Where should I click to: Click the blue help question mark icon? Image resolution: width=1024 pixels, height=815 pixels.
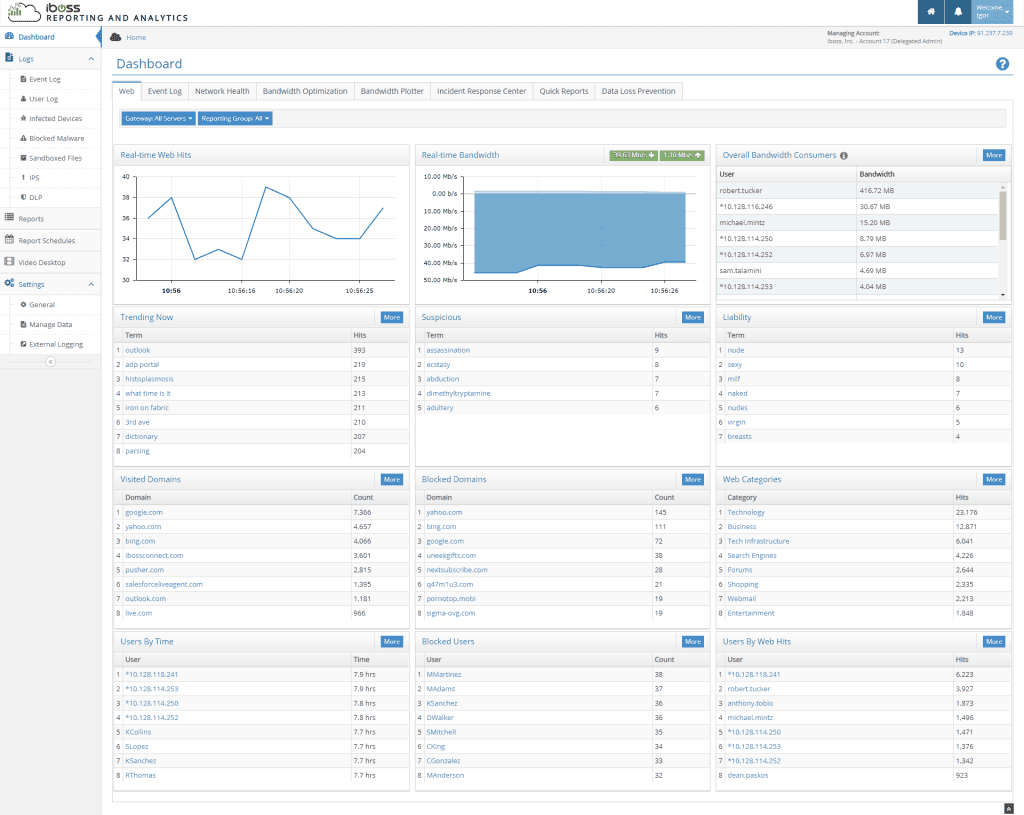(x=1002, y=64)
